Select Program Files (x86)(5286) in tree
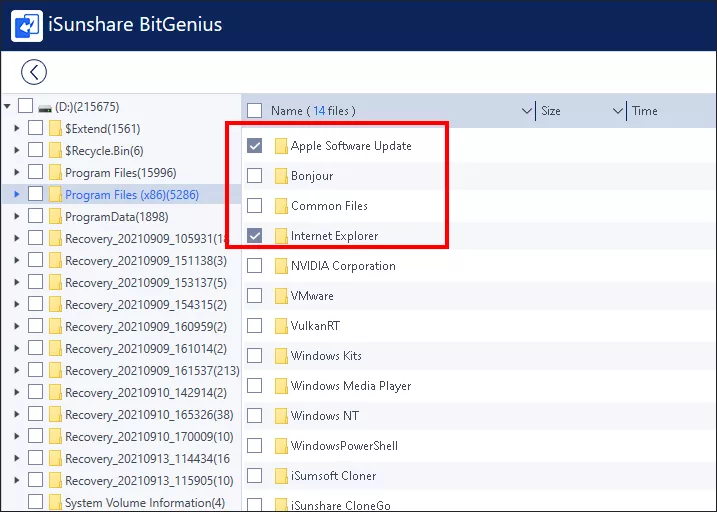Screen dimensions: 717x512 pos(132,195)
